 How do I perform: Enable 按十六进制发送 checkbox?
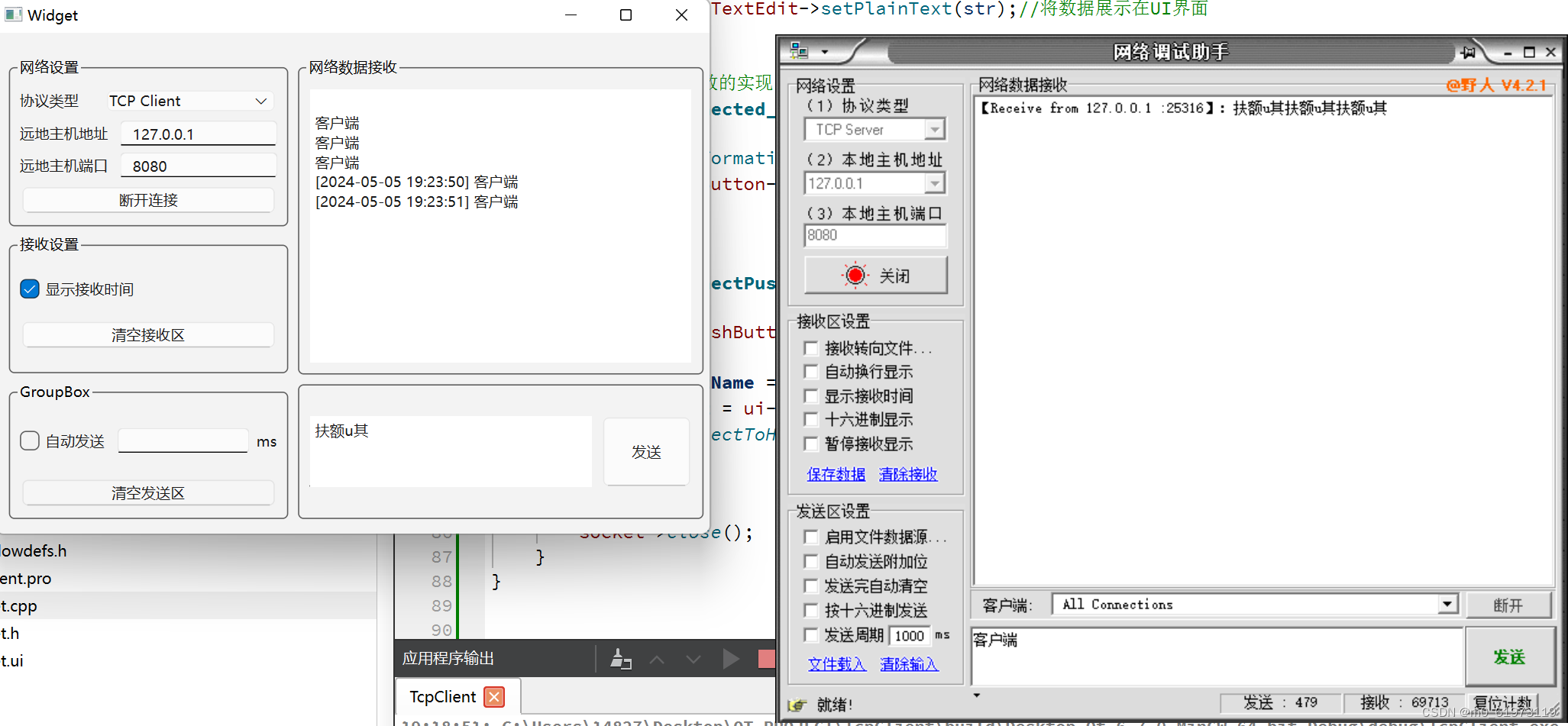[x=811, y=611]
